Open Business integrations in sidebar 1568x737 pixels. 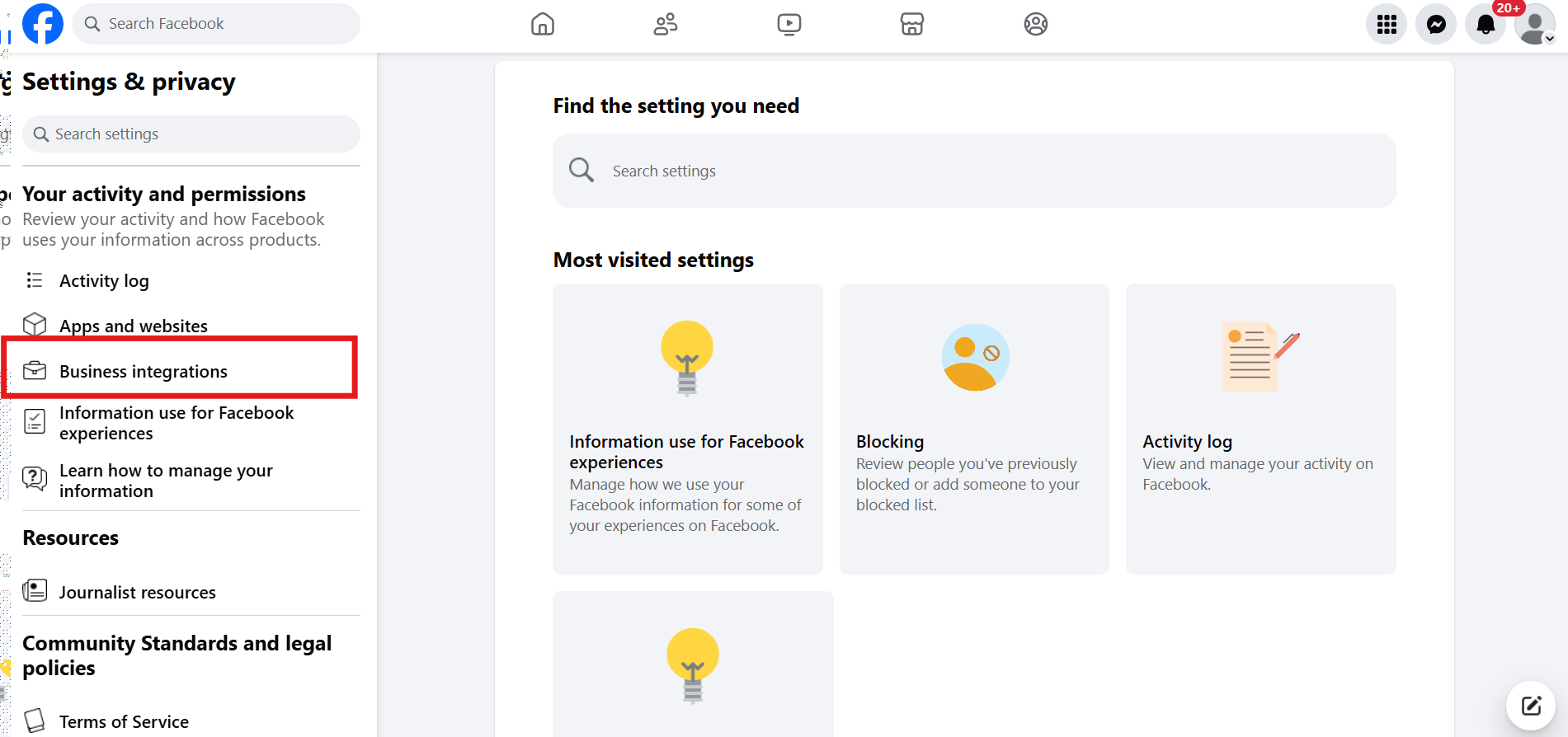coord(144,372)
